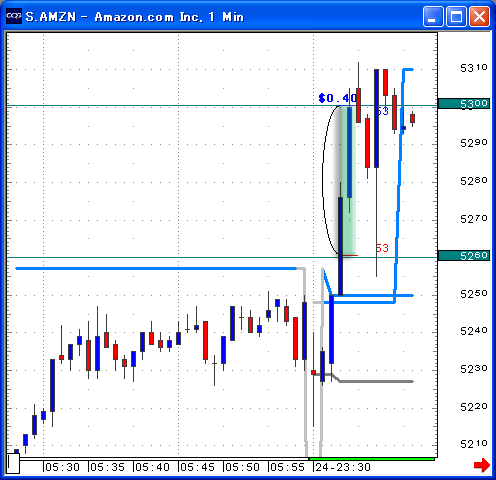Screen dimensions: 496x480
Task: Click the 05:40 time axis label
Action: 152,467
